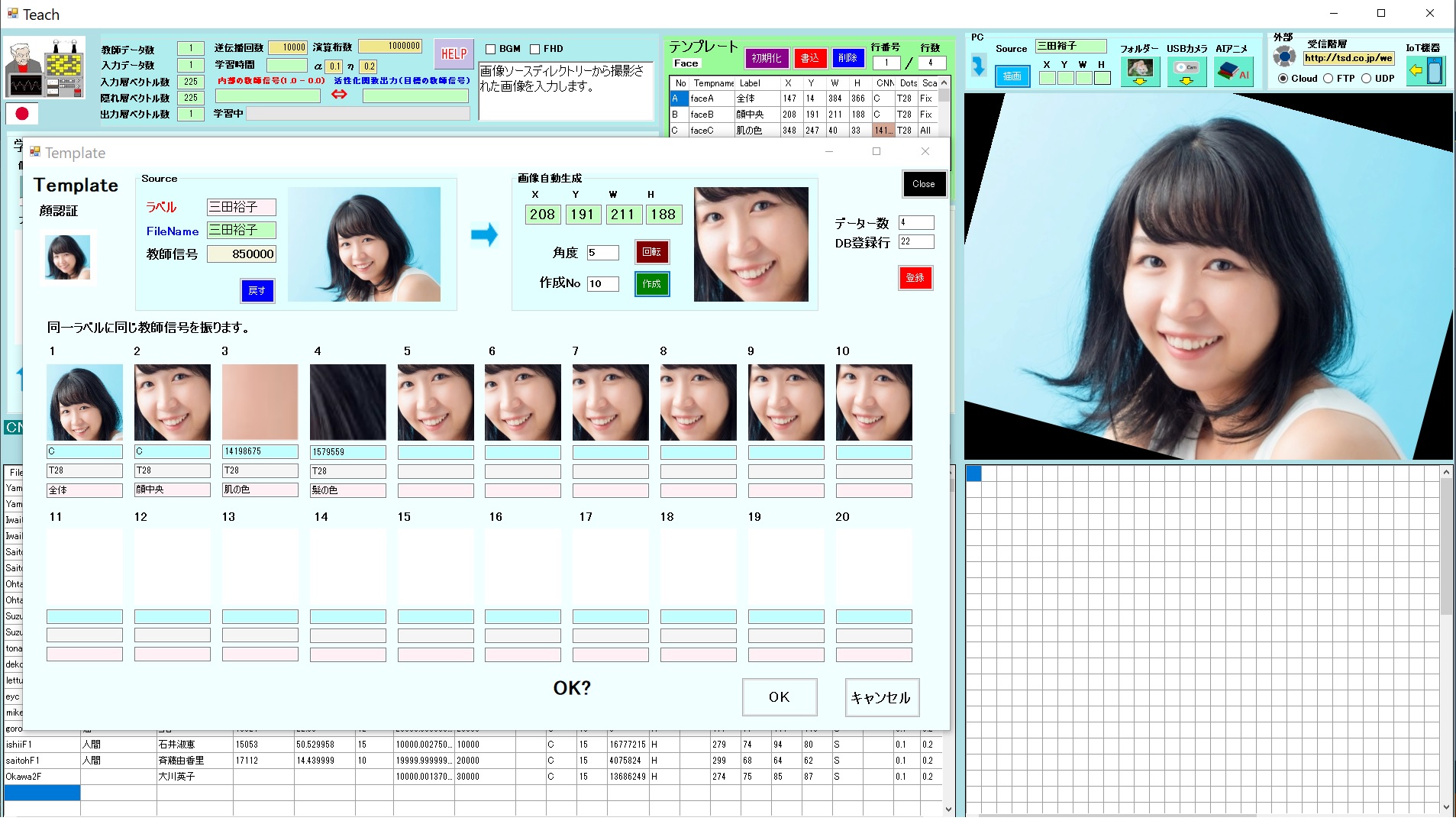Click the Japan flag language icon
1456x824 pixels.
point(22,114)
